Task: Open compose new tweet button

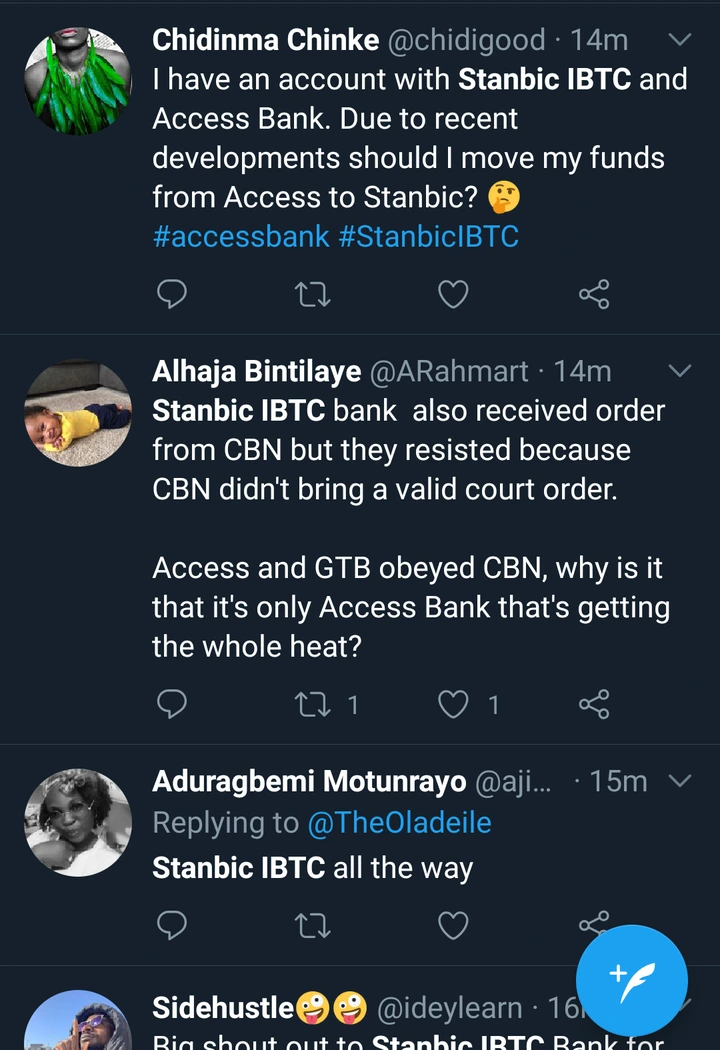Action: coord(632,980)
